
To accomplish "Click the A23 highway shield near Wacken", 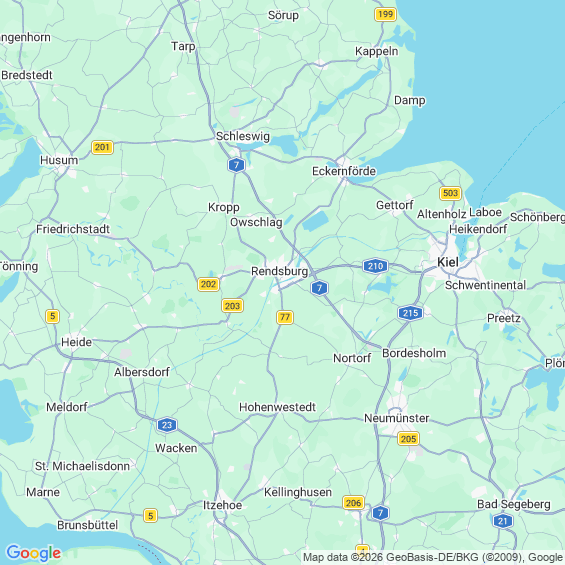I will coord(167,425).
